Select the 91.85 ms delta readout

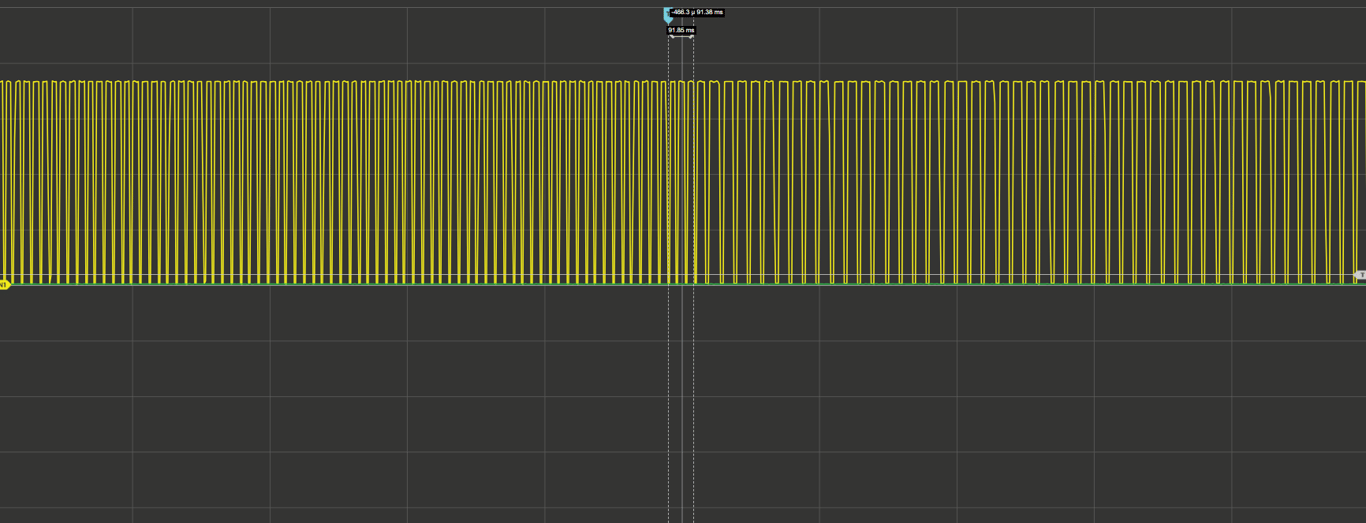[x=681, y=30]
